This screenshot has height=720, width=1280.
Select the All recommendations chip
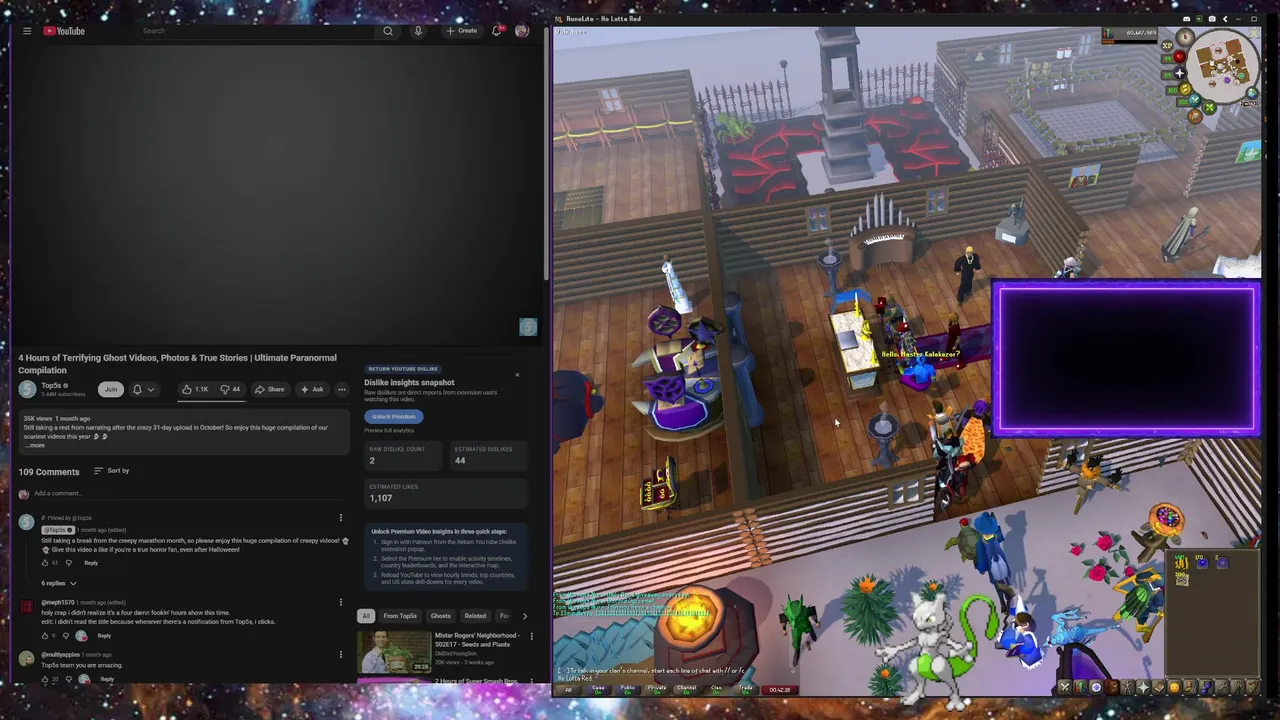[366, 616]
